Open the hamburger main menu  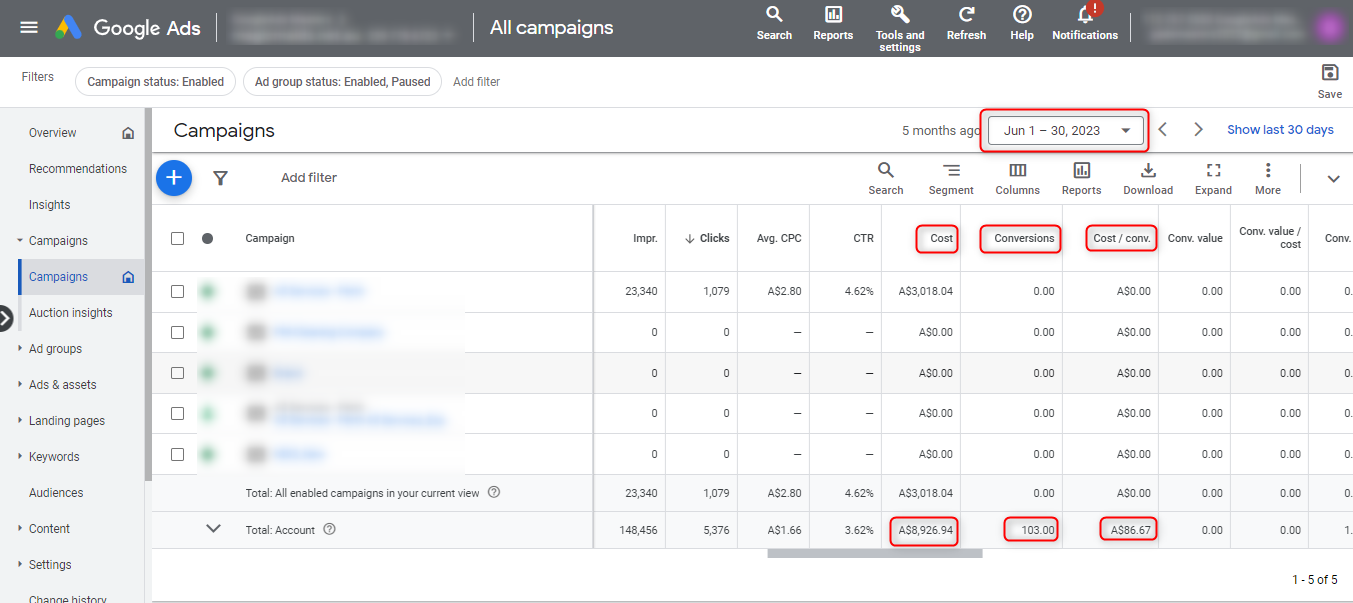pyautogui.click(x=29, y=27)
